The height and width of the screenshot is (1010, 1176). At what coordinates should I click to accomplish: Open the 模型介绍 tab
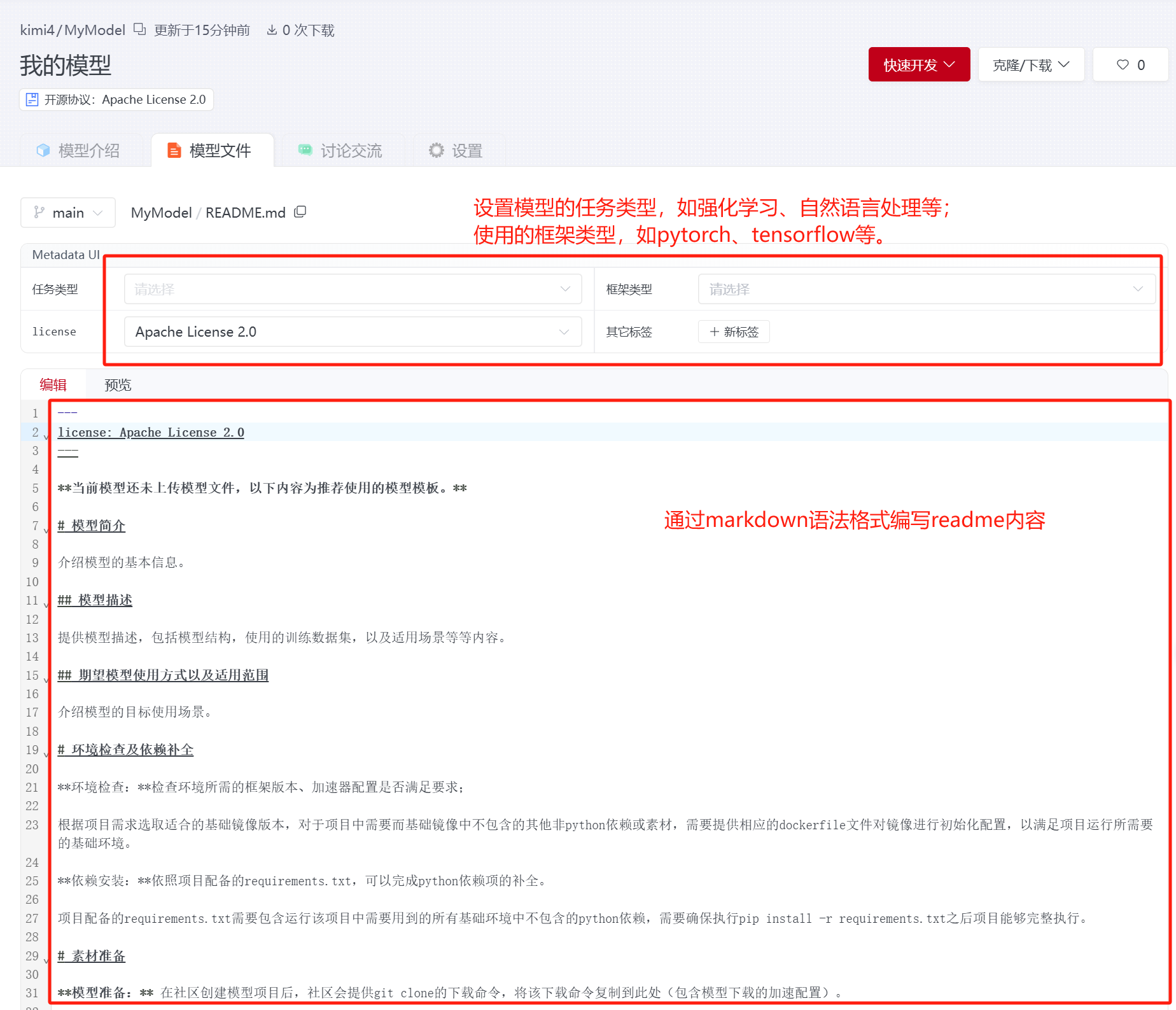(x=78, y=151)
